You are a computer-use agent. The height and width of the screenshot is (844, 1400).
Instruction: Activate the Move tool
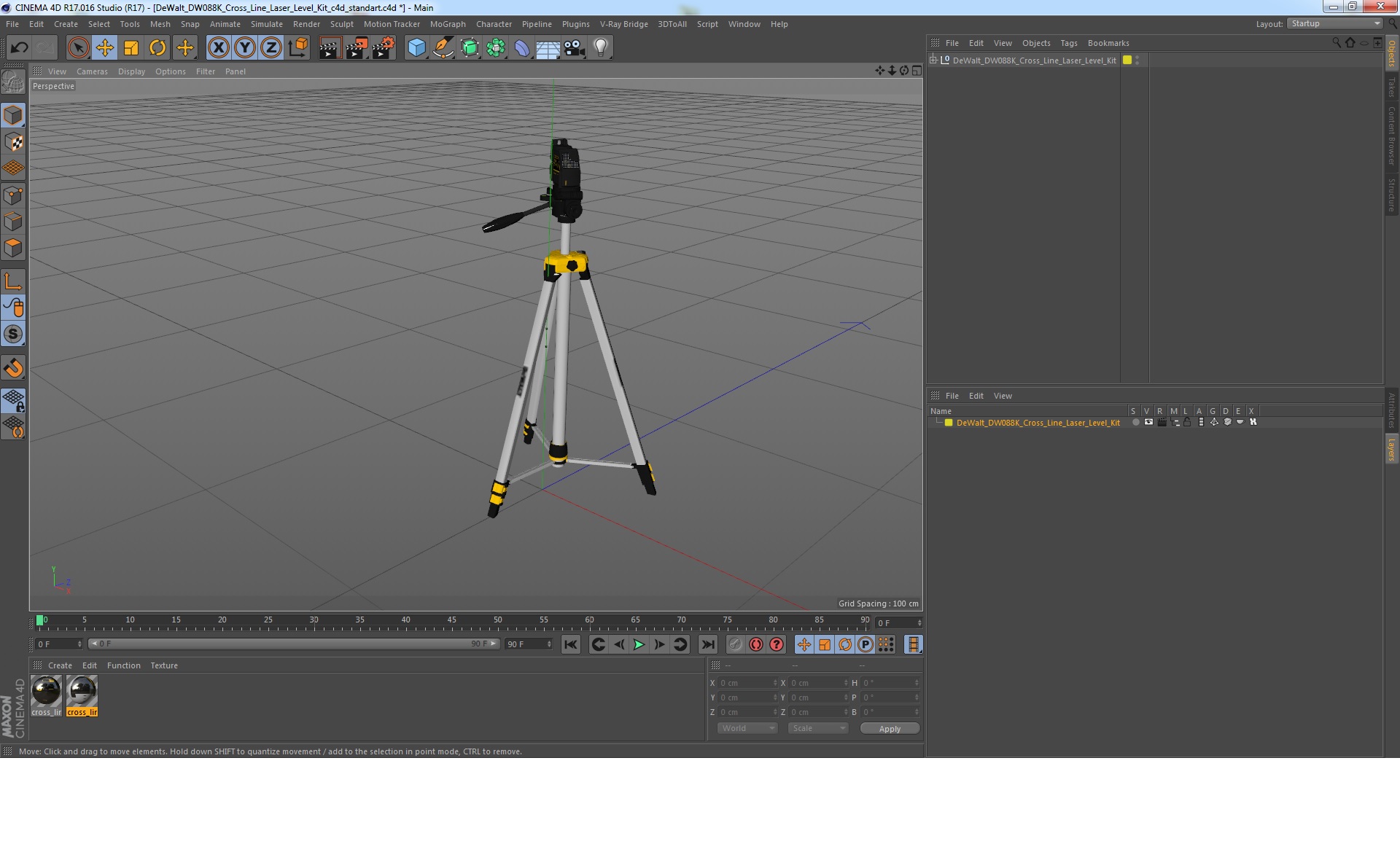pos(104,48)
